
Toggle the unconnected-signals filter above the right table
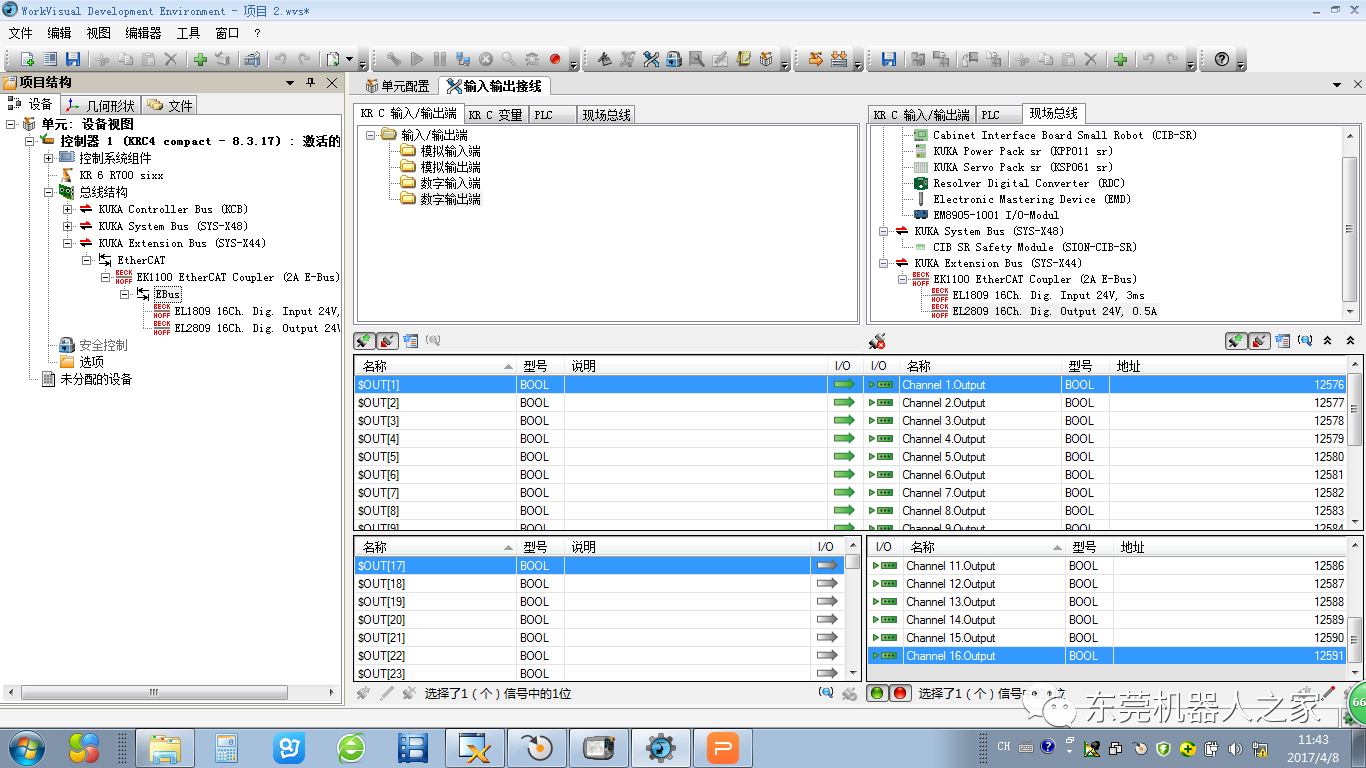[x=1259, y=341]
